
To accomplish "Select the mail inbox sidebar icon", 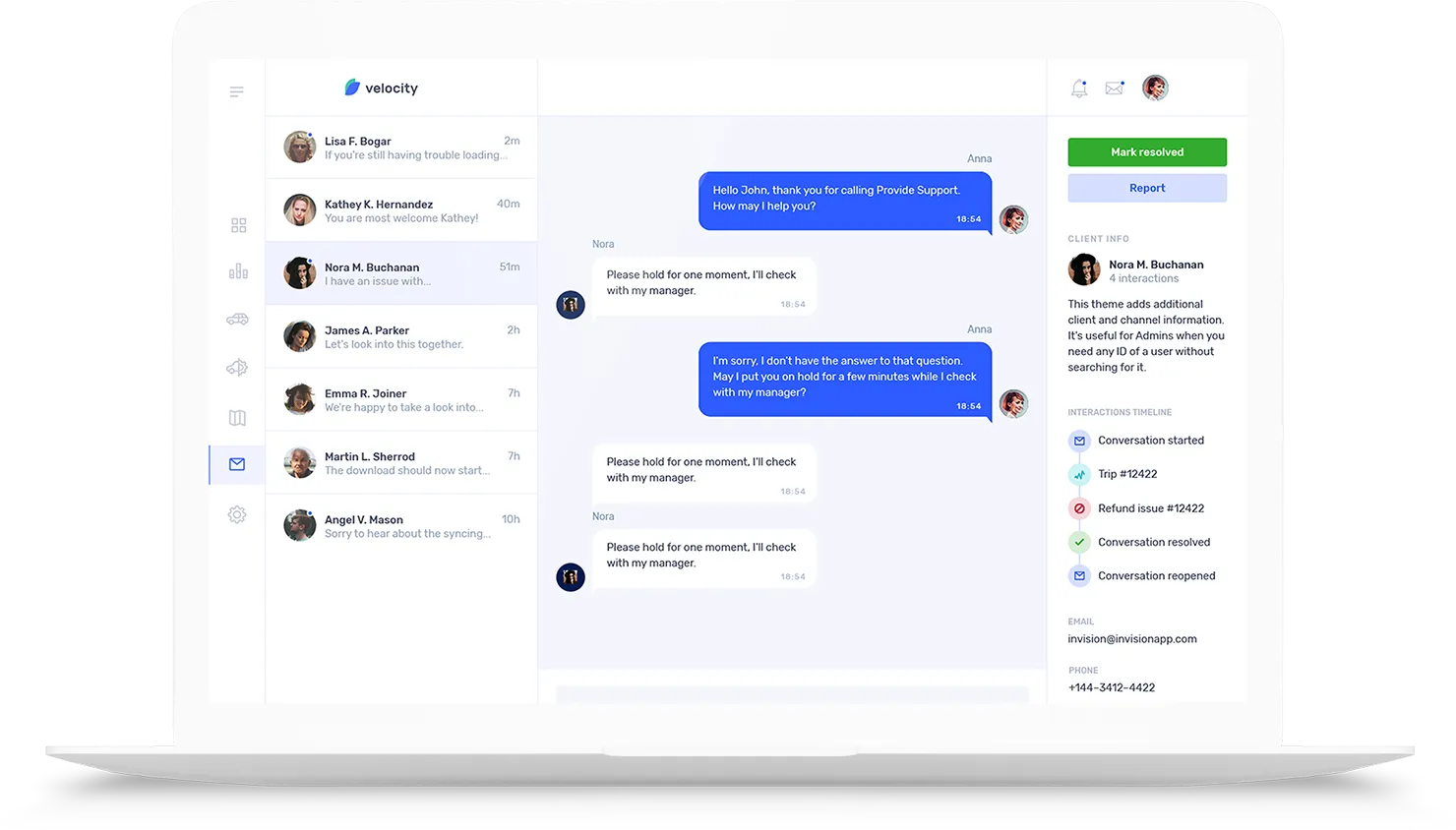I will click(x=237, y=464).
